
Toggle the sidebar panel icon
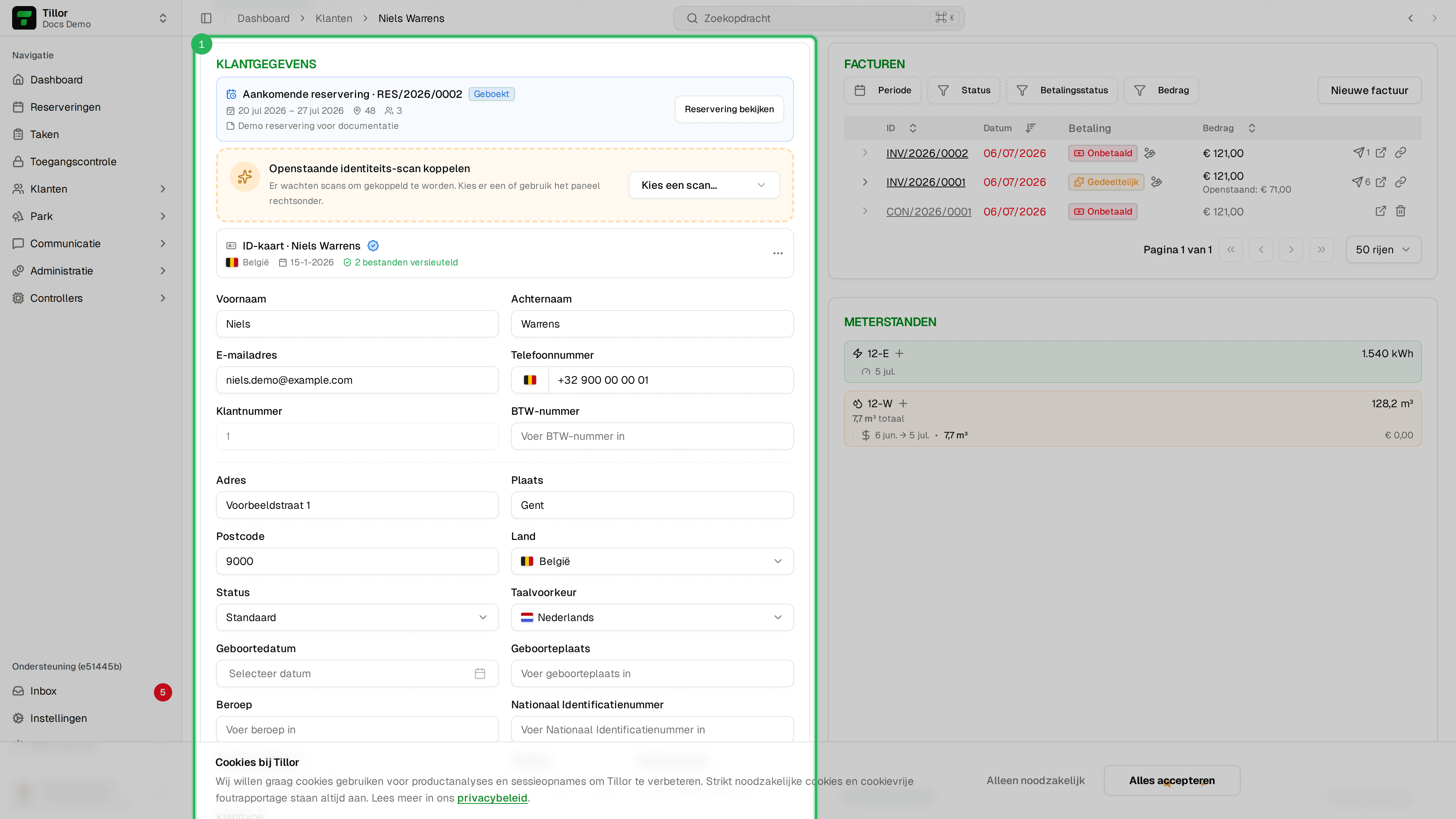click(x=206, y=18)
